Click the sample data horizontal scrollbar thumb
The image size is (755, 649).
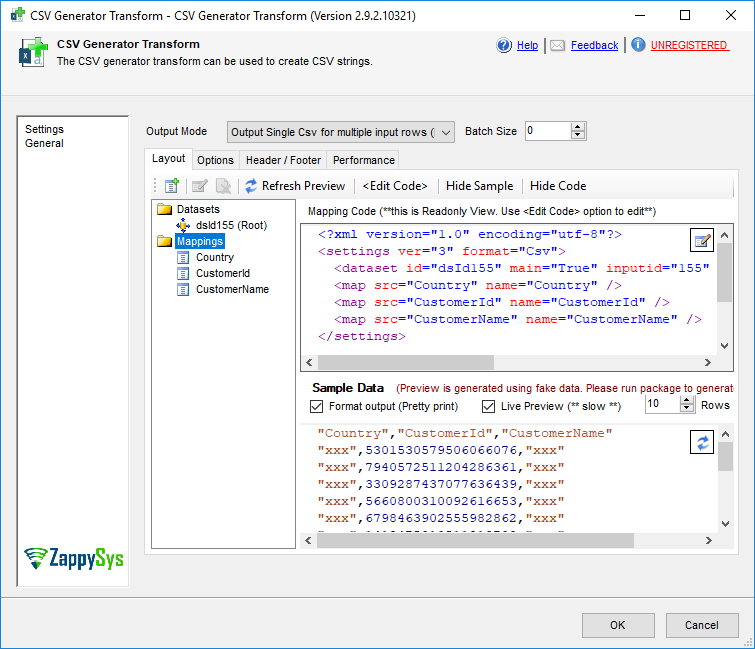point(475,540)
